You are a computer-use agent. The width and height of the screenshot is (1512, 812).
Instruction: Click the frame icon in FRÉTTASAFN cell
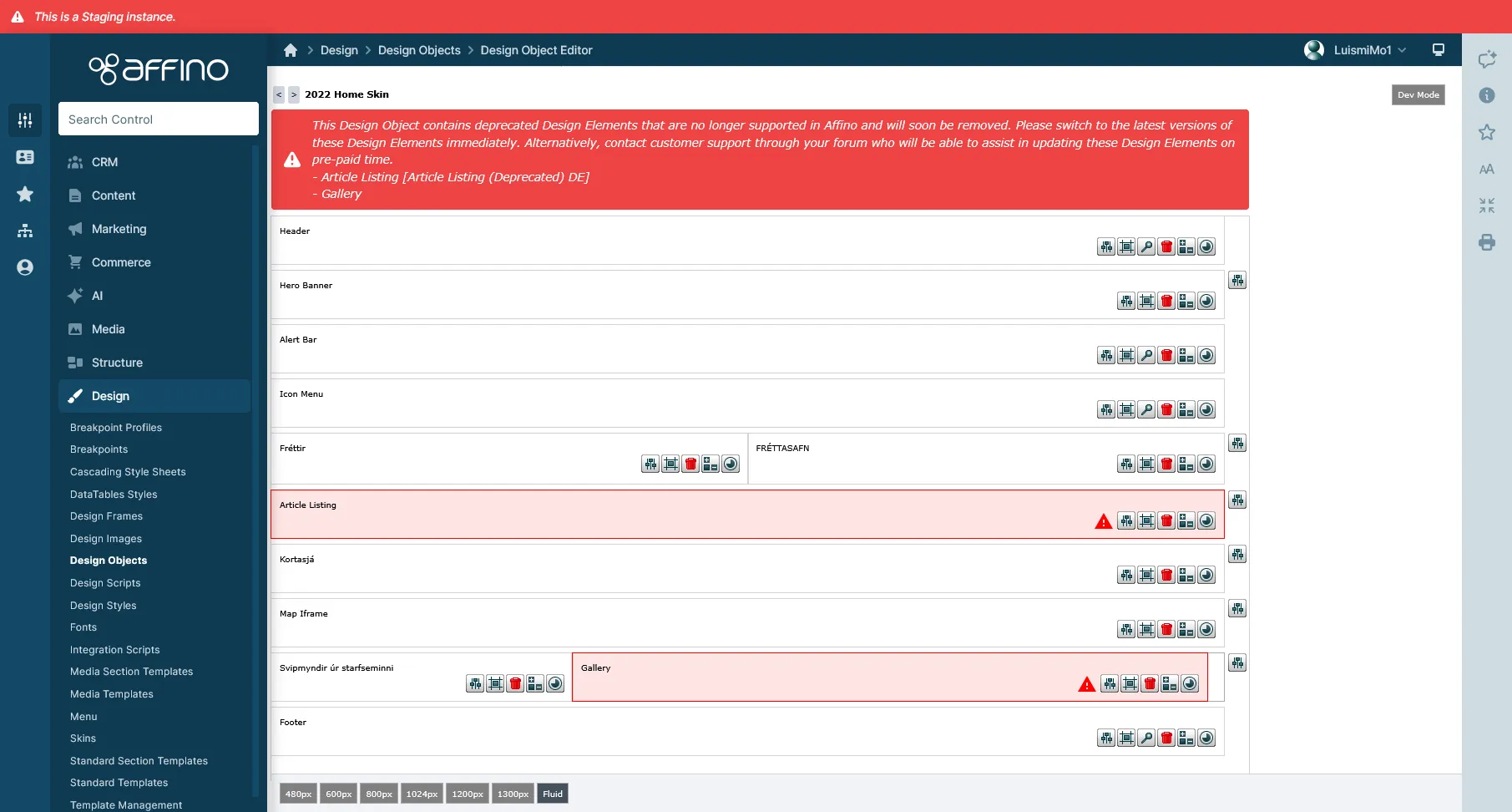coord(1146,464)
